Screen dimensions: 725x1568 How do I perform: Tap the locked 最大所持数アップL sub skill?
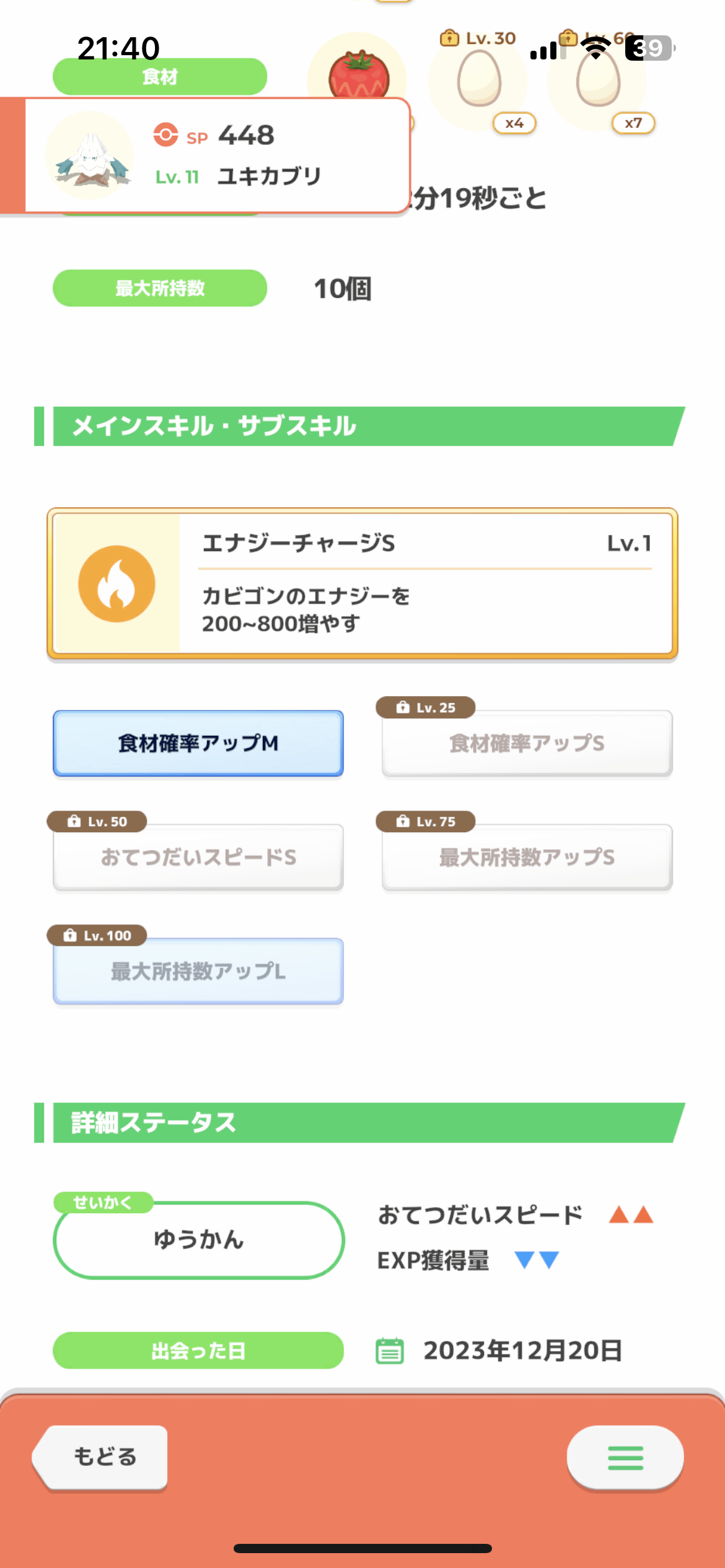[198, 971]
